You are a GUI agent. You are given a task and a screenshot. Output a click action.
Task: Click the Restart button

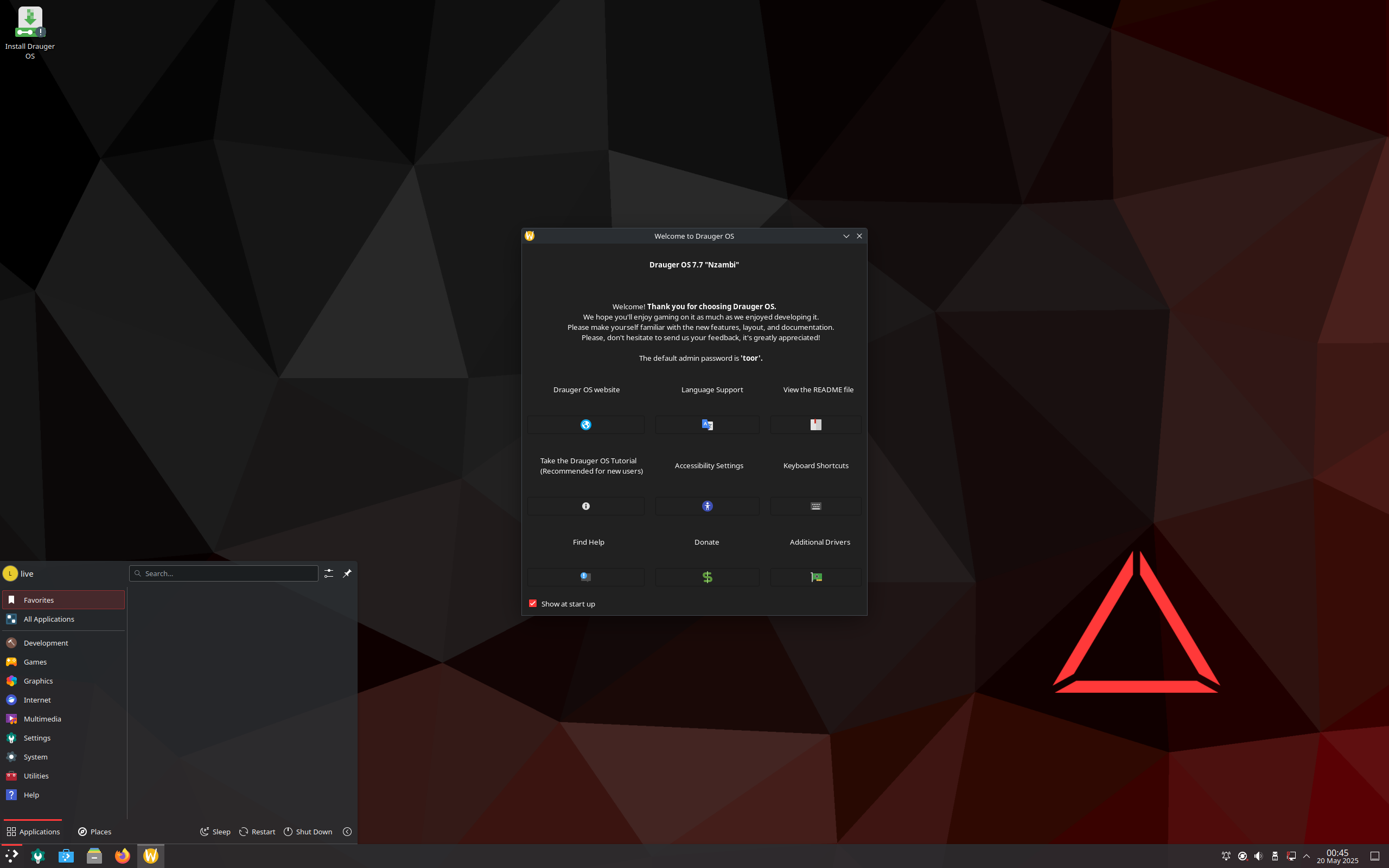[x=257, y=832]
